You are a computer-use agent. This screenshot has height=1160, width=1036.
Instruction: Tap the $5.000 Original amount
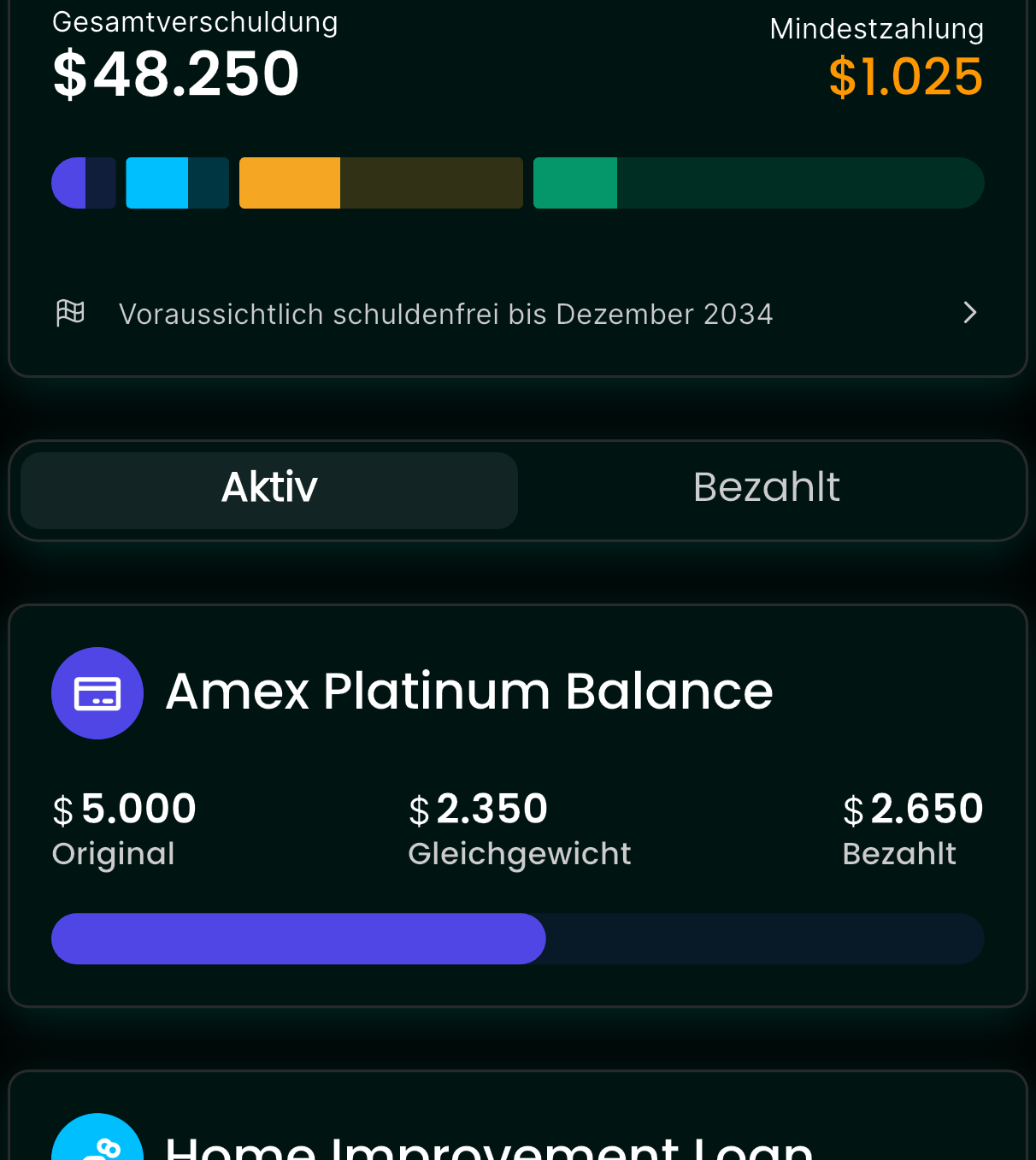pyautogui.click(x=125, y=809)
